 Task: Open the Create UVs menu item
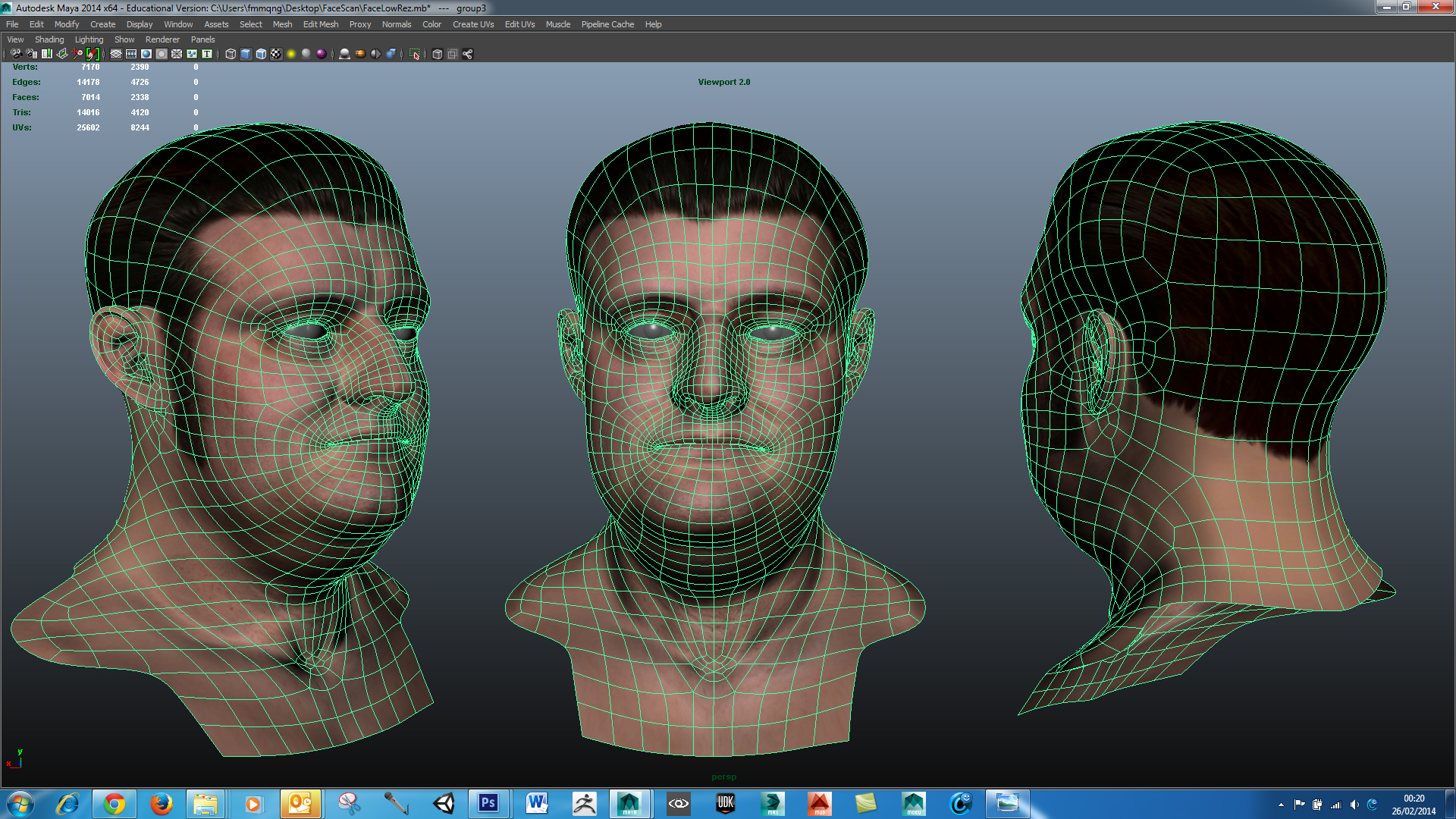(472, 24)
